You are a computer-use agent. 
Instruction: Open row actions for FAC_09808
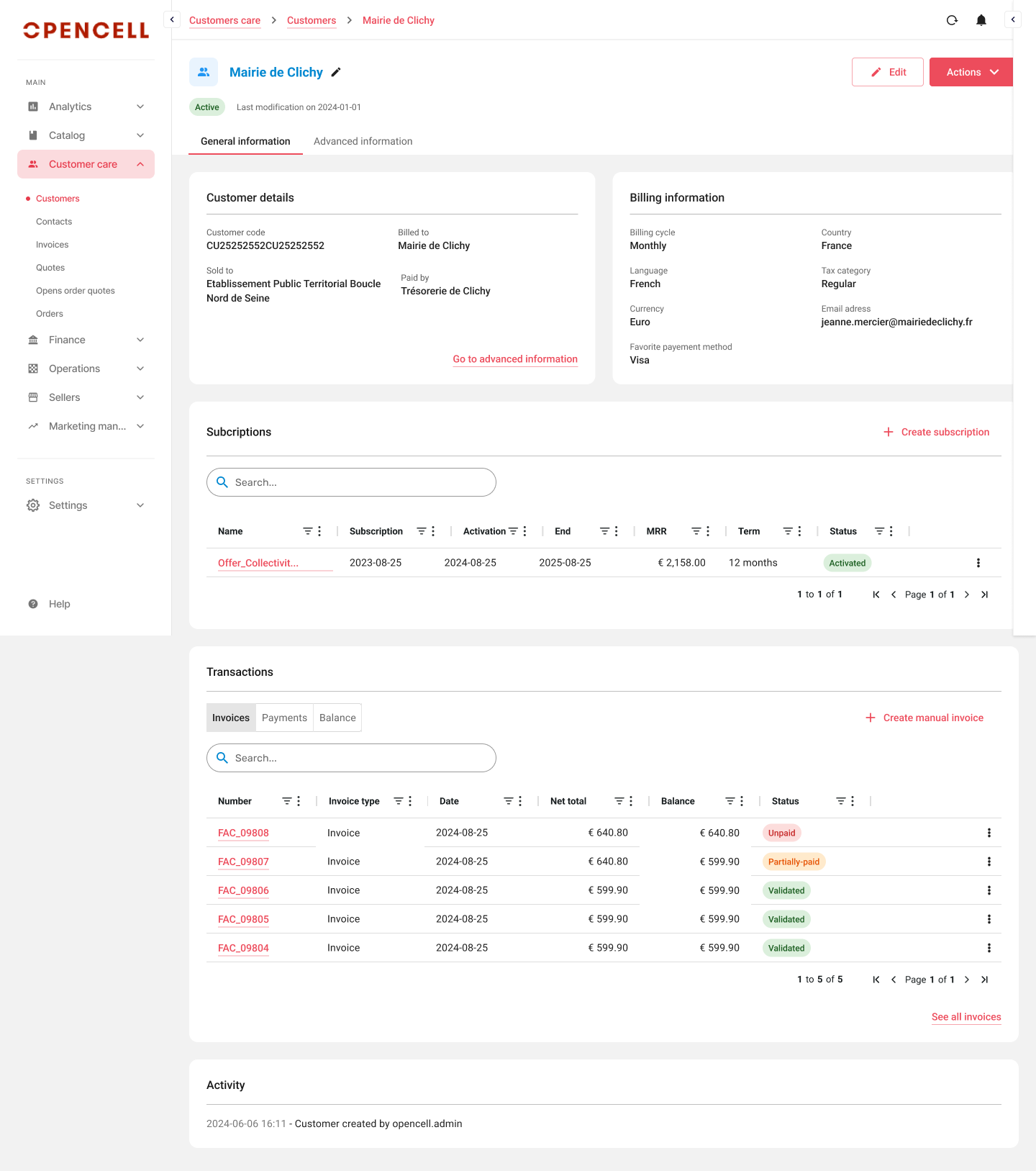989,833
